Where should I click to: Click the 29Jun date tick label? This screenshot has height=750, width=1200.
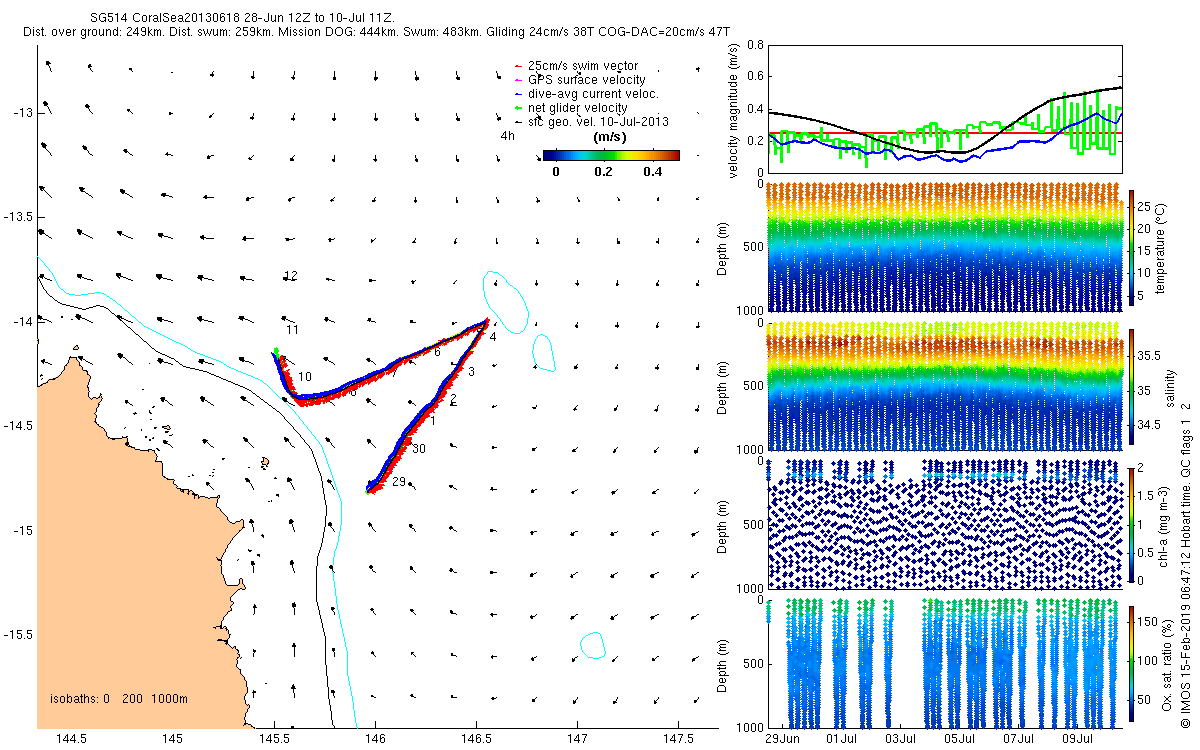(x=783, y=739)
